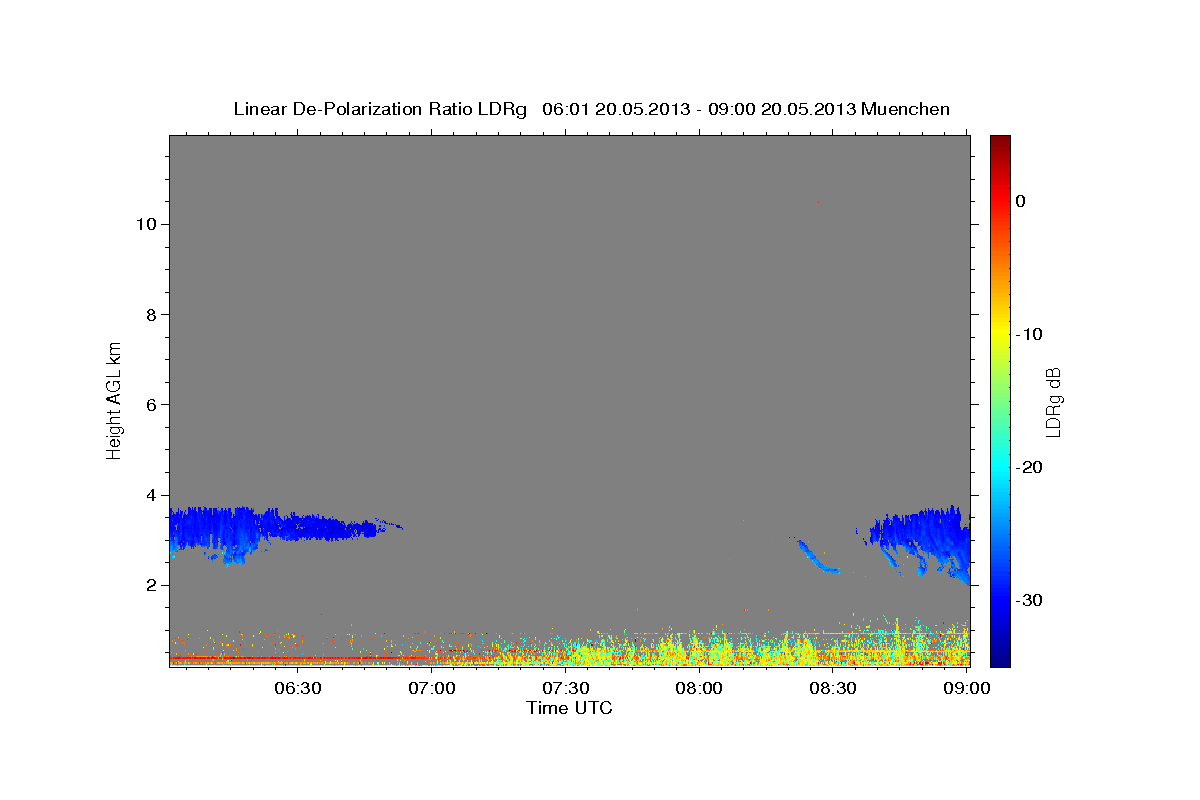The width and height of the screenshot is (1200, 800).
Task: Click the colorbar label '-10'
Action: [x=1030, y=334]
